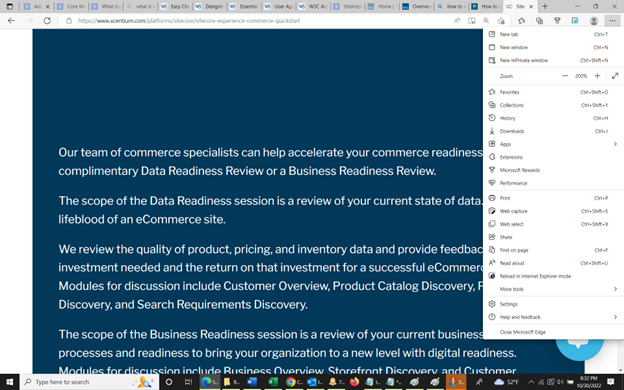Viewport: 624px width, 390px height.
Task: Select New tab in the menu
Action: pyautogui.click(x=553, y=34)
